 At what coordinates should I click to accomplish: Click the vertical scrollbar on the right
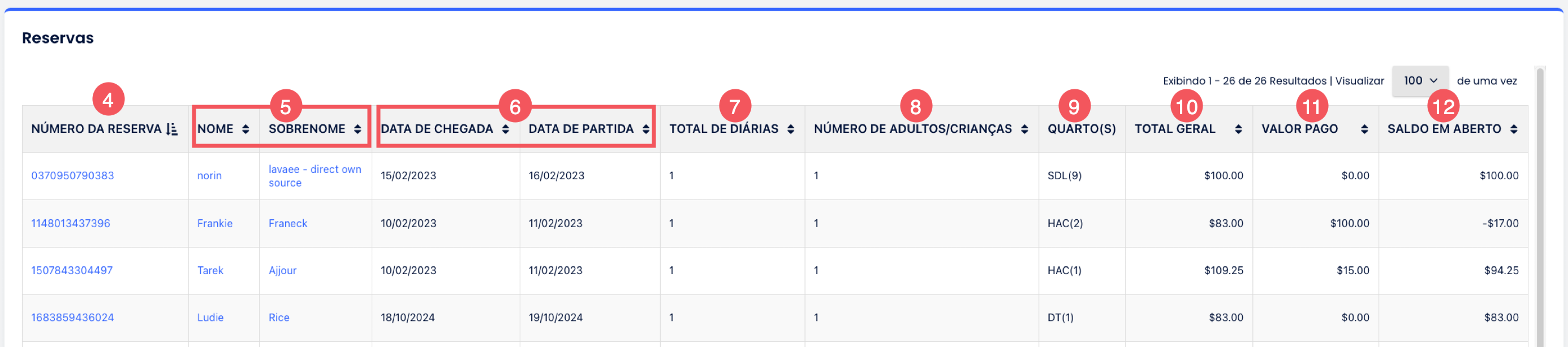coord(1540,207)
